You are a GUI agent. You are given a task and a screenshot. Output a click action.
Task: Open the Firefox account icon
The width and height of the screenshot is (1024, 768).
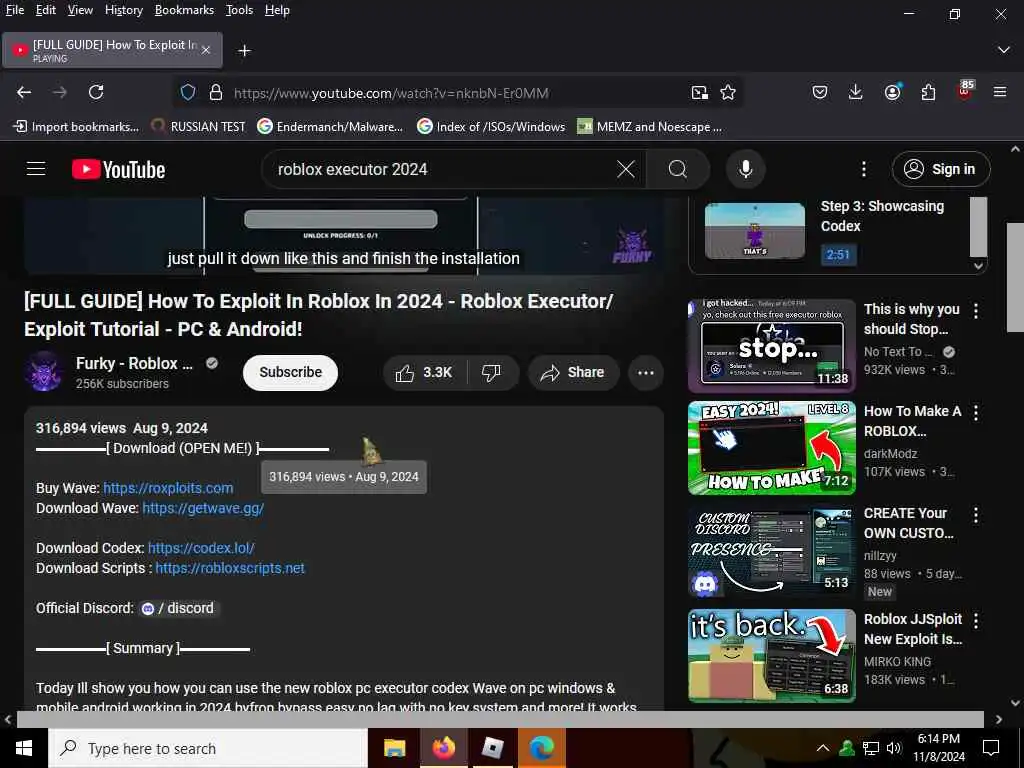893,92
